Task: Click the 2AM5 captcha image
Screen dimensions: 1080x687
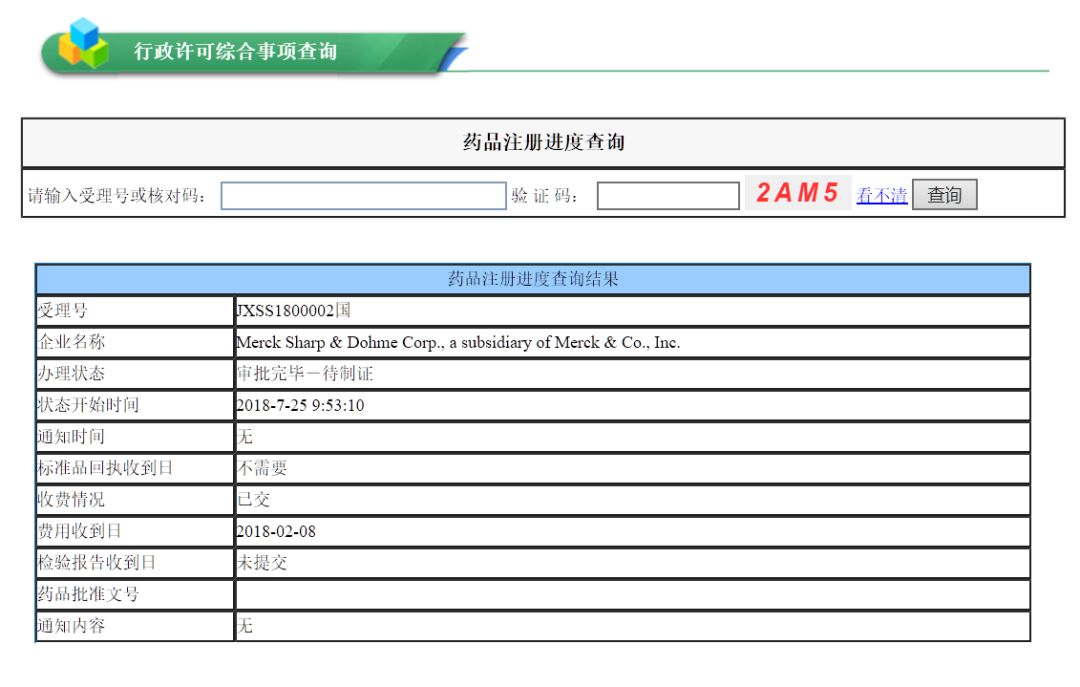Action: tap(798, 193)
